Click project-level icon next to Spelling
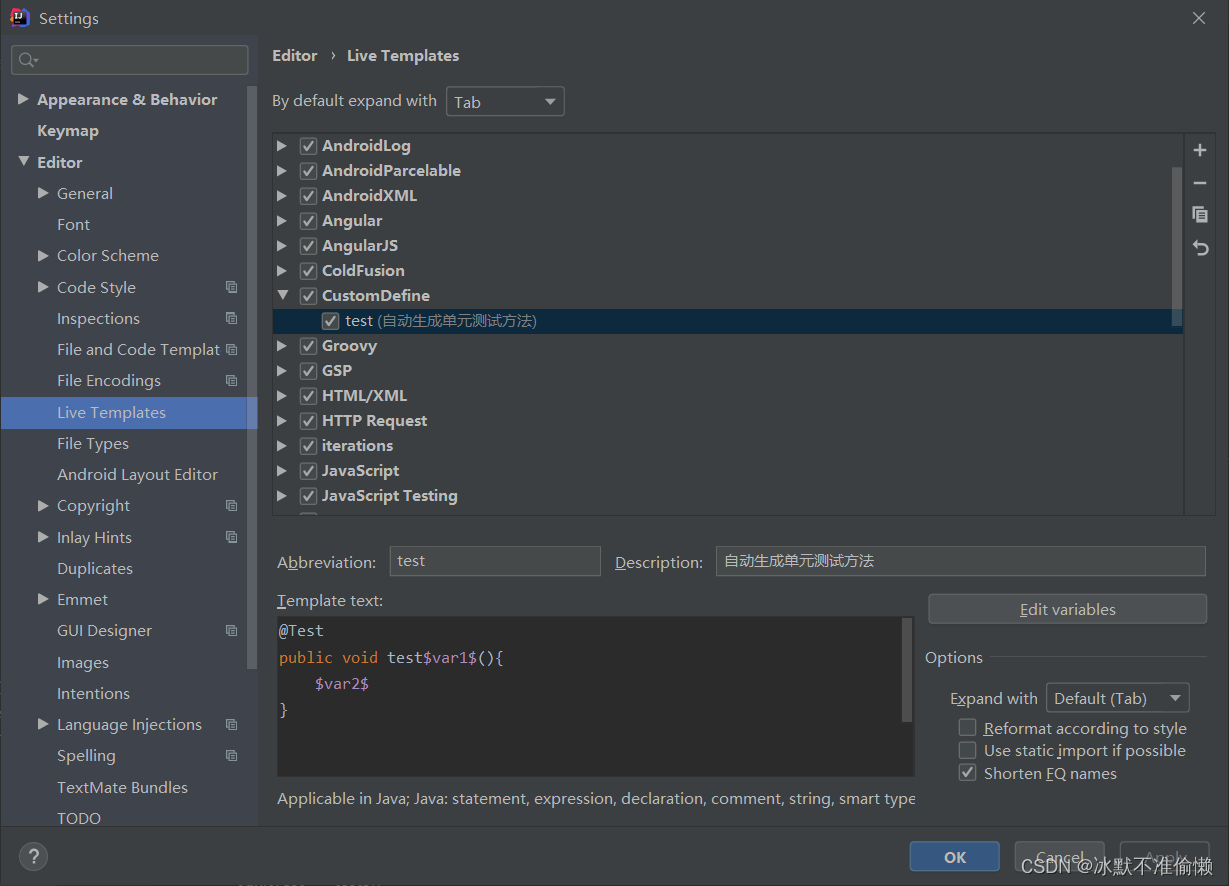This screenshot has height=886, width=1229. coord(232,755)
